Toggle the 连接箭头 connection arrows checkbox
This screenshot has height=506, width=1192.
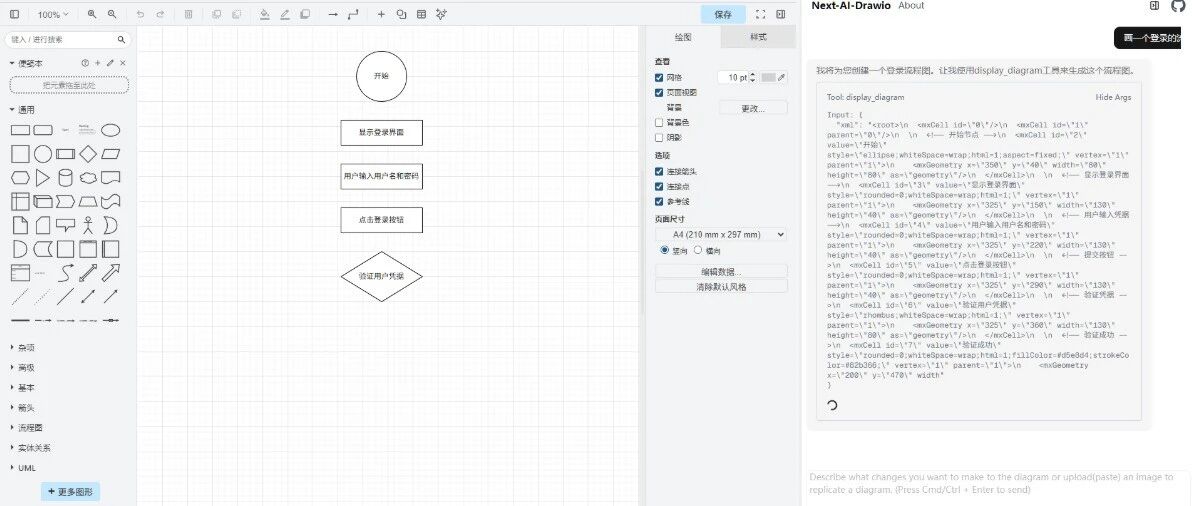tap(659, 172)
